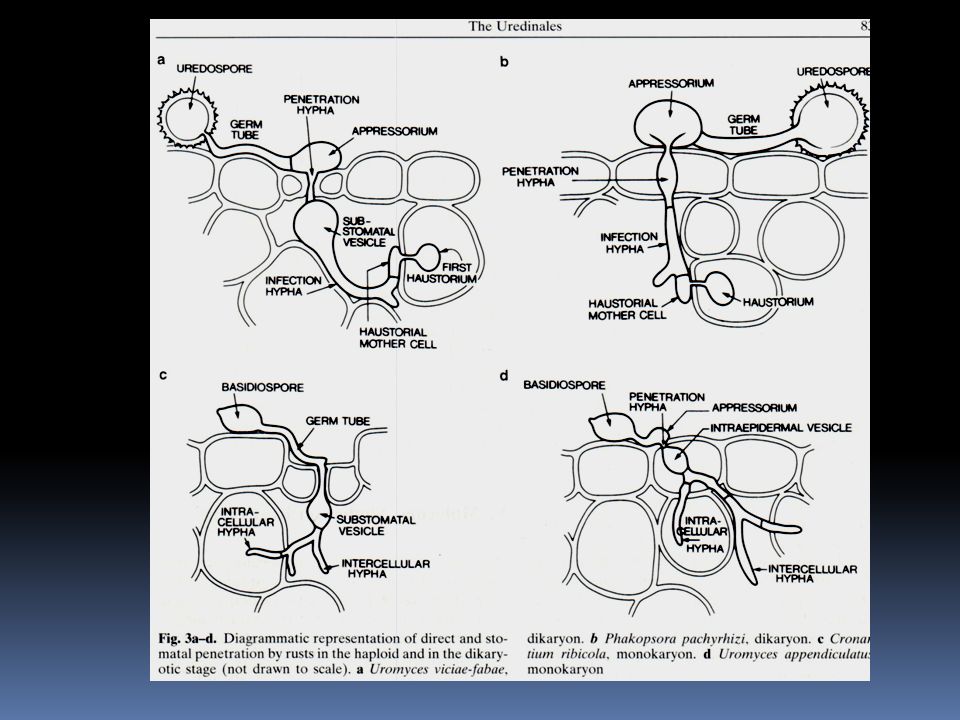960x720 pixels.
Task: Click the spiny uredospore drawing in panel b
Action: 830,120
